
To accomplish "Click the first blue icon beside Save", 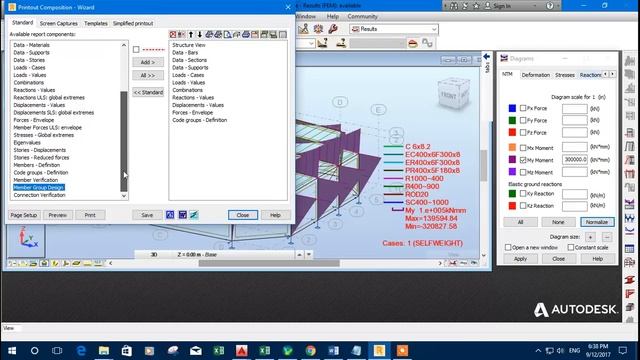I will 170,215.
